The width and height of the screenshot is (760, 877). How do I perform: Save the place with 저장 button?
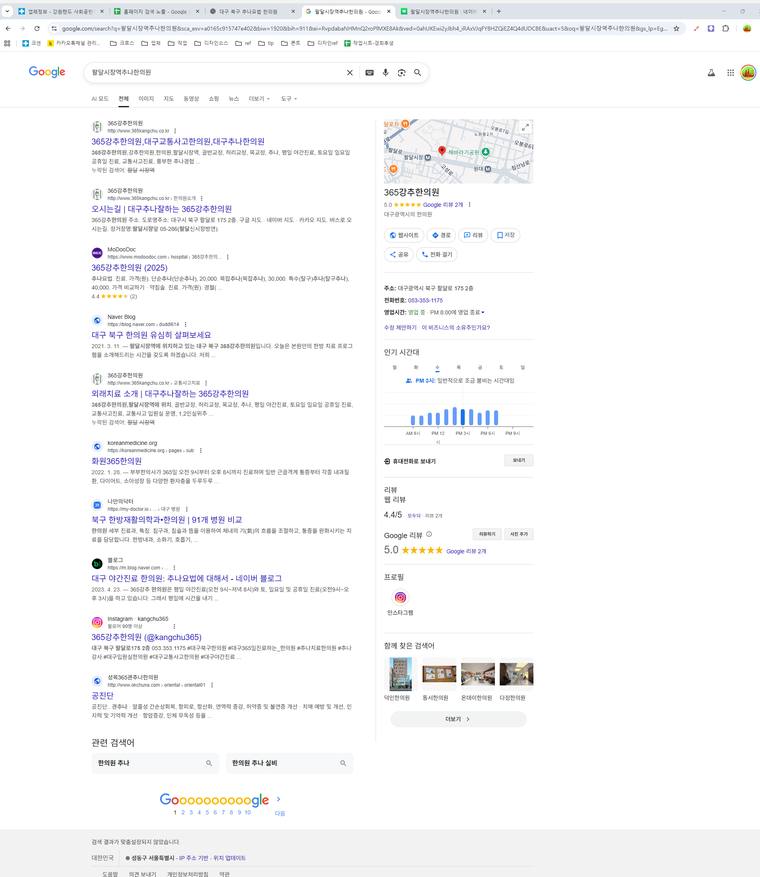click(506, 235)
